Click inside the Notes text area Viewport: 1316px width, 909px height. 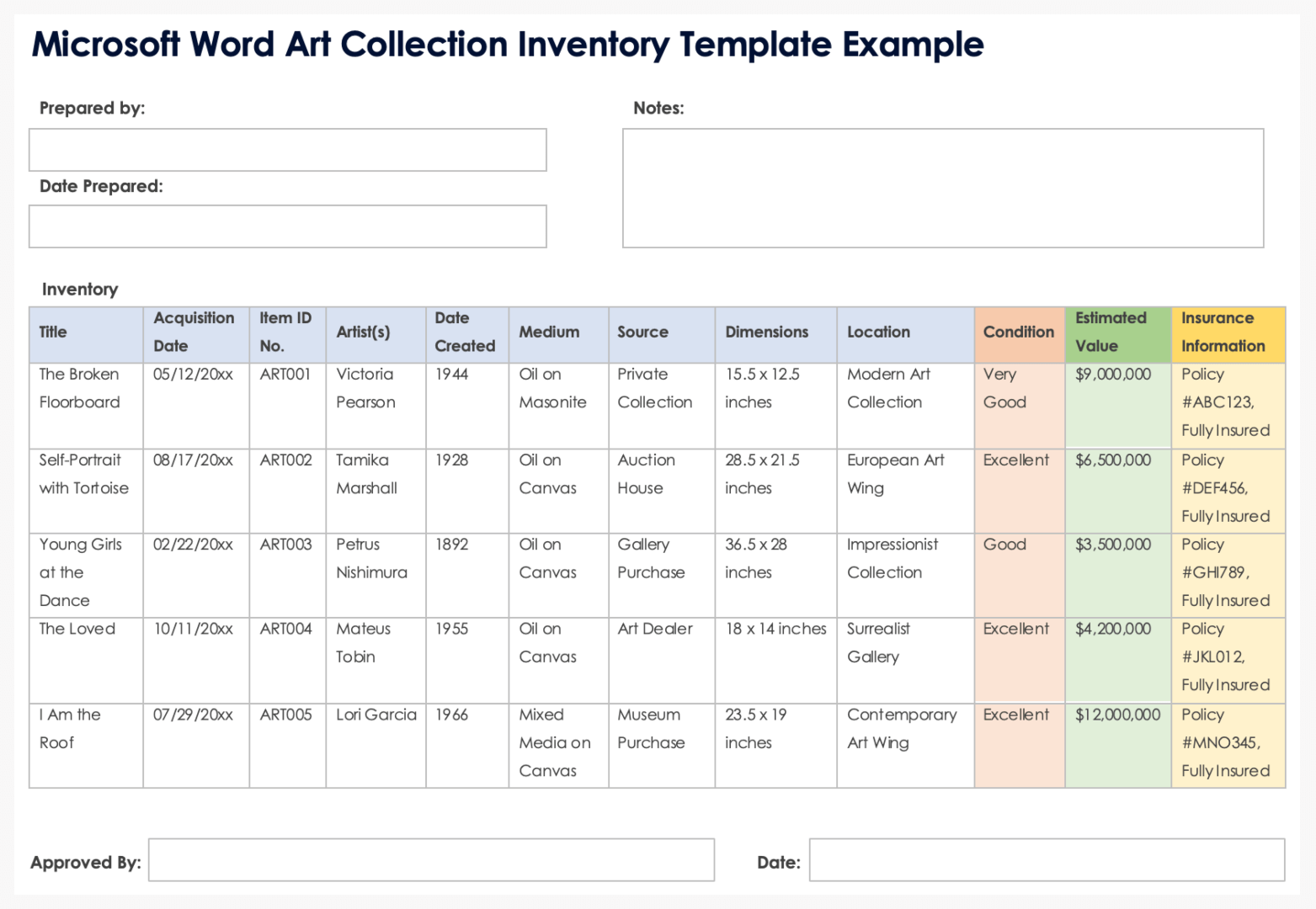click(942, 188)
